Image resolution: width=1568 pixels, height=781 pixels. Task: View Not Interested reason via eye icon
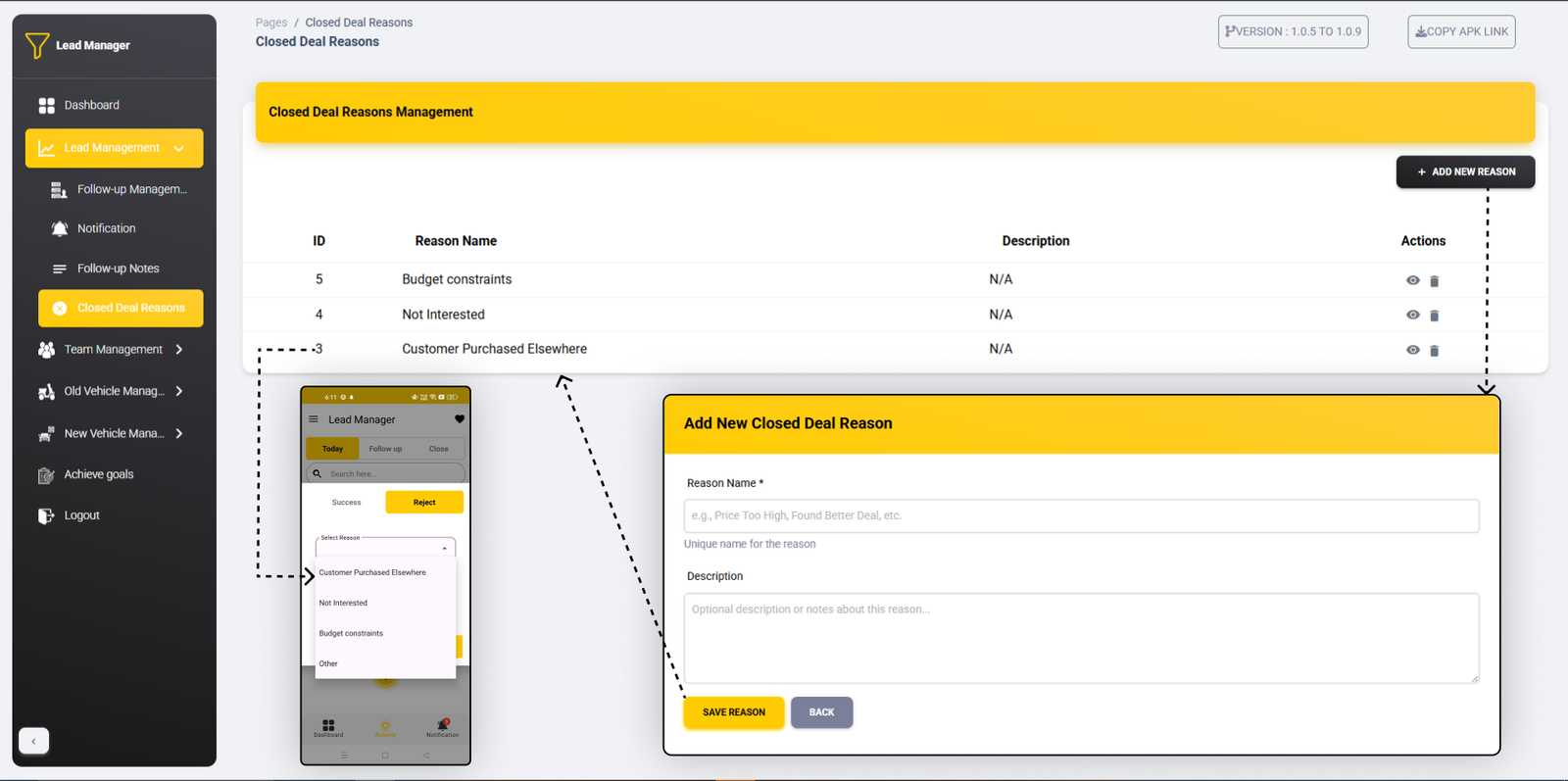tap(1412, 315)
